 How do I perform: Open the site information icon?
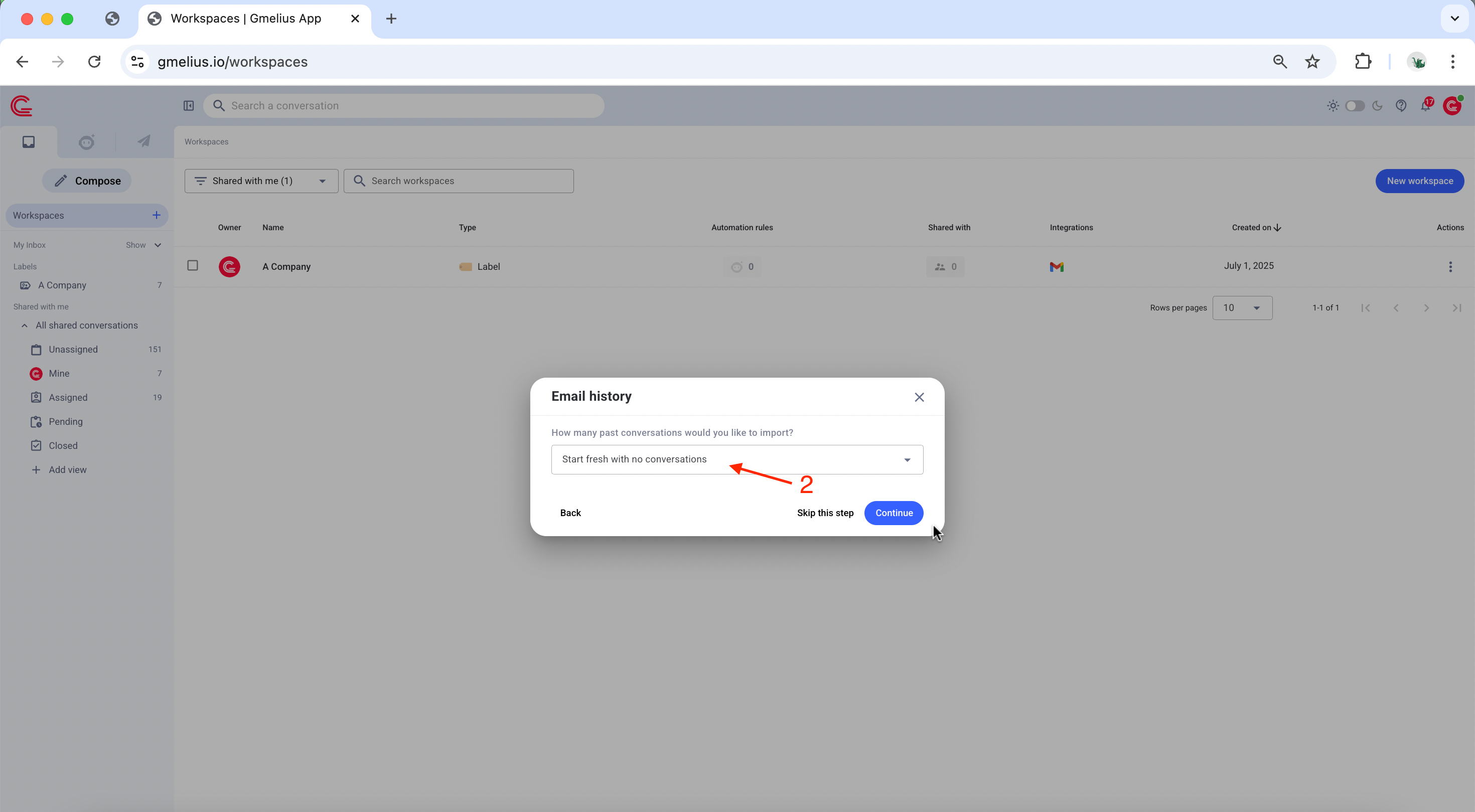(137, 62)
